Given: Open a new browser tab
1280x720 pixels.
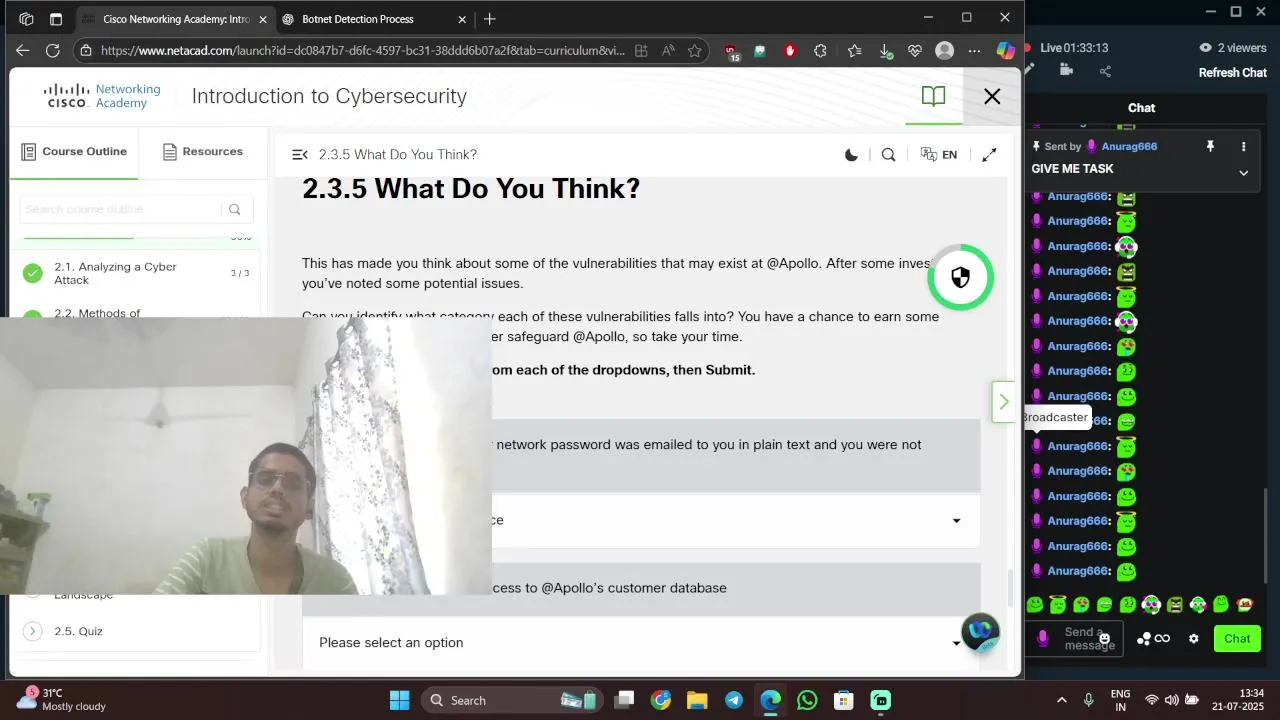Looking at the screenshot, I should tap(490, 19).
